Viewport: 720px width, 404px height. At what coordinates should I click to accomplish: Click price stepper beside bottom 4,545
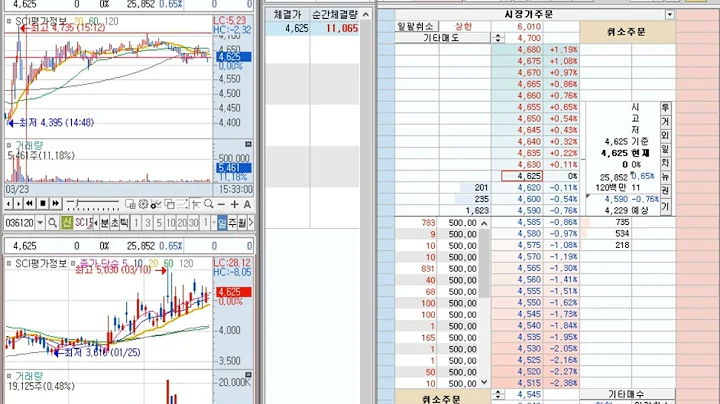pos(498,394)
